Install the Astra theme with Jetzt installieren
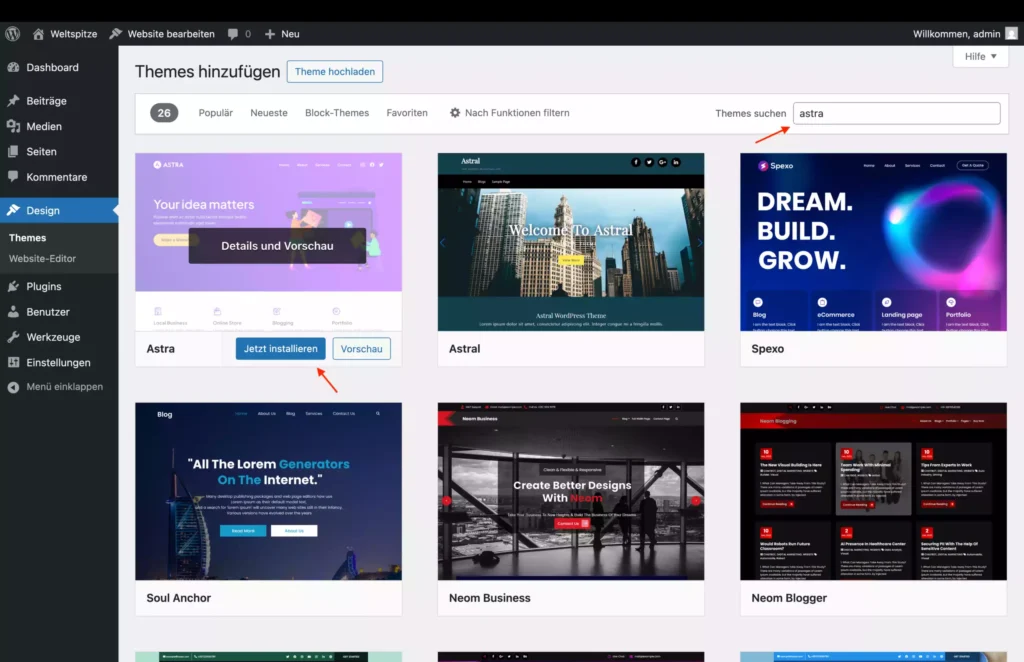Viewport: 1024px width, 662px height. pyautogui.click(x=281, y=349)
